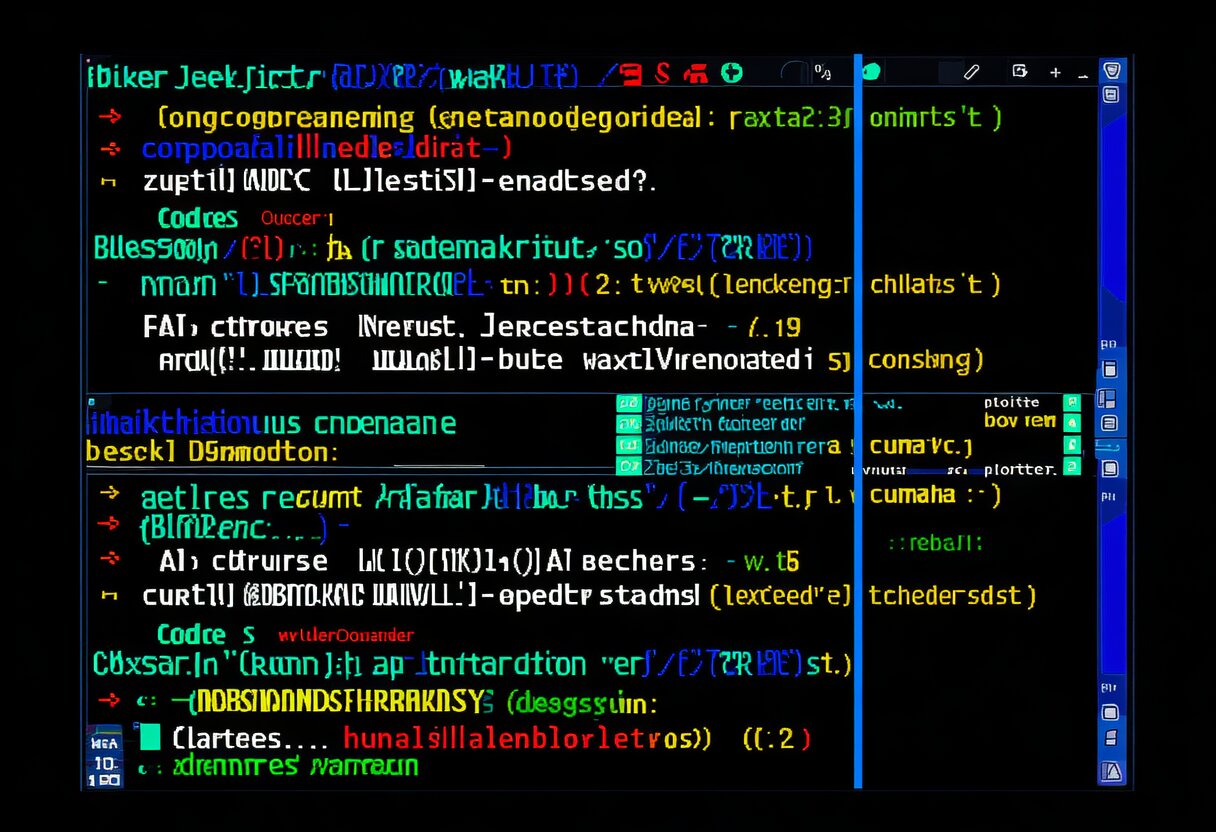Toggle the first green checkbox in middle list
Image resolution: width=1216 pixels, height=832 pixels.
(628, 404)
